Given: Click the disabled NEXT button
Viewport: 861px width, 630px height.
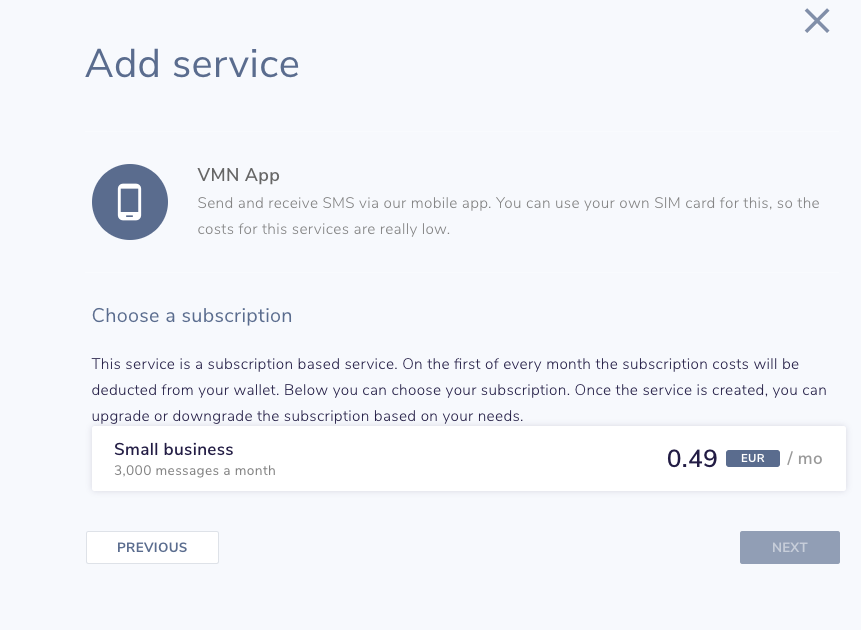Looking at the screenshot, I should 789,547.
